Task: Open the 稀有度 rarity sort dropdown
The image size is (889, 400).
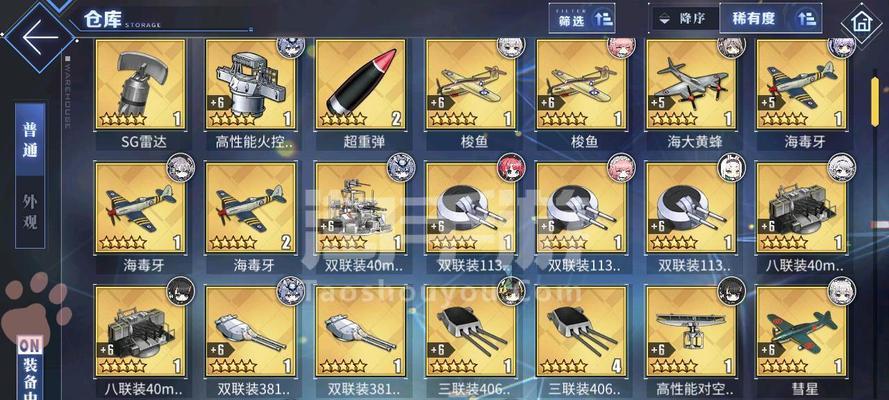Action: (771, 18)
